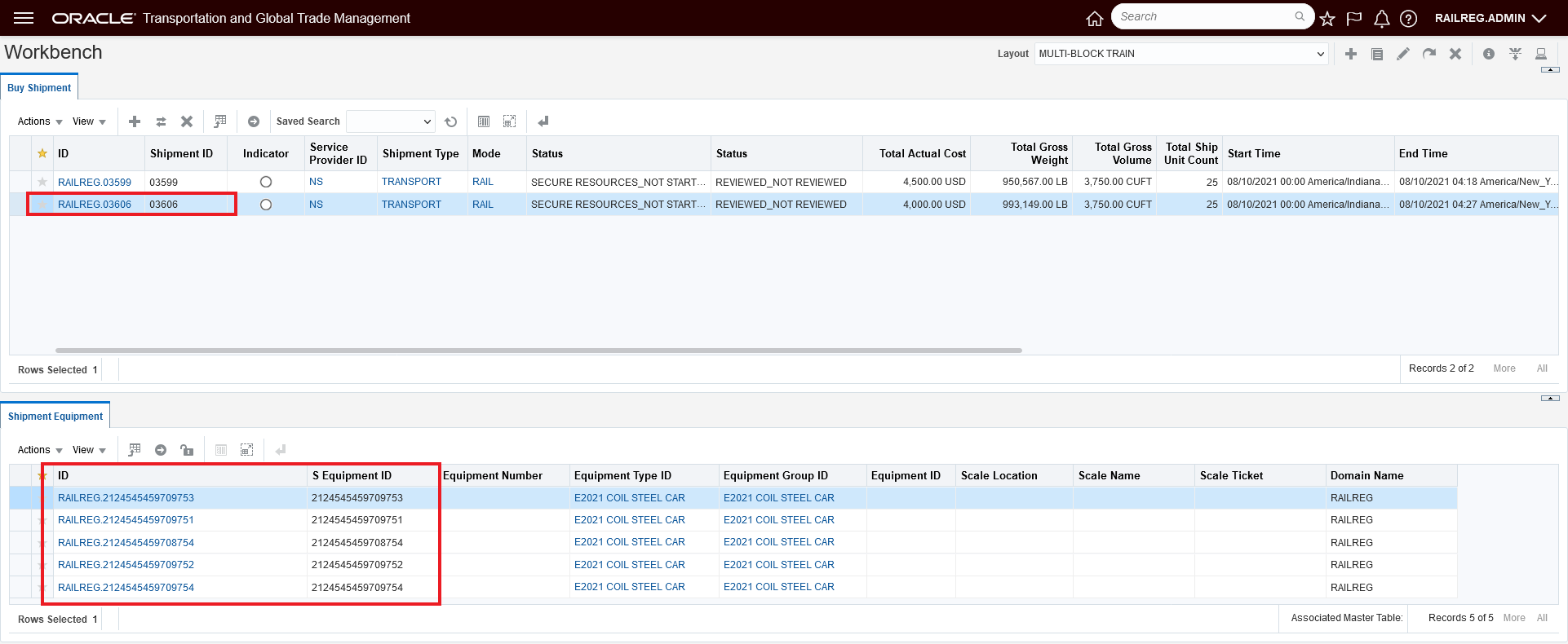Click the Favorites star icon in header
Screen dimensions: 1568x644
[x=1327, y=18]
